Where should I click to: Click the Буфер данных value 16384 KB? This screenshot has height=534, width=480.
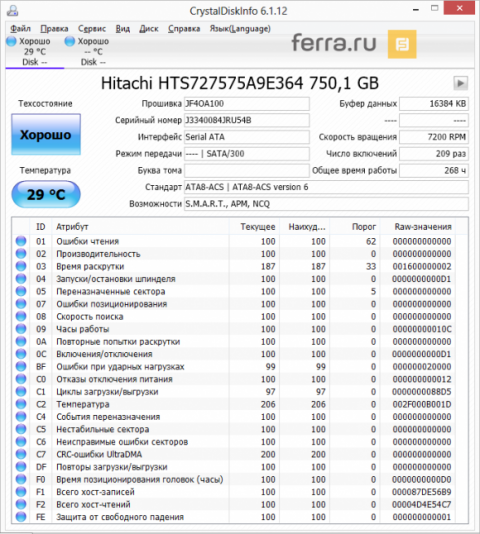point(434,104)
